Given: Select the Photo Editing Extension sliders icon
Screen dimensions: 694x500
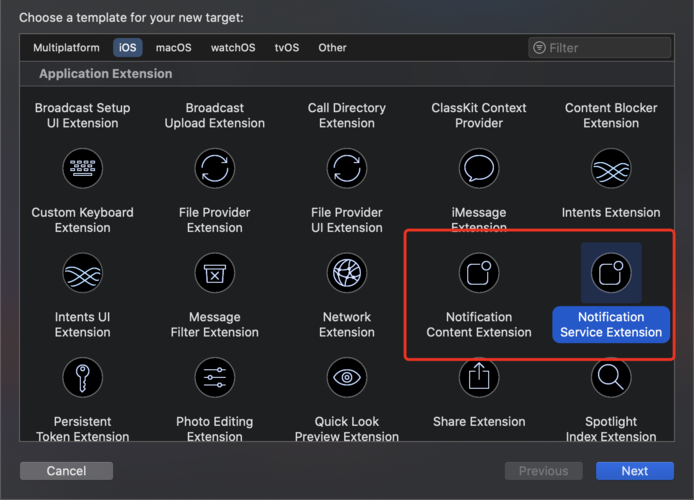Looking at the screenshot, I should tap(215, 377).
